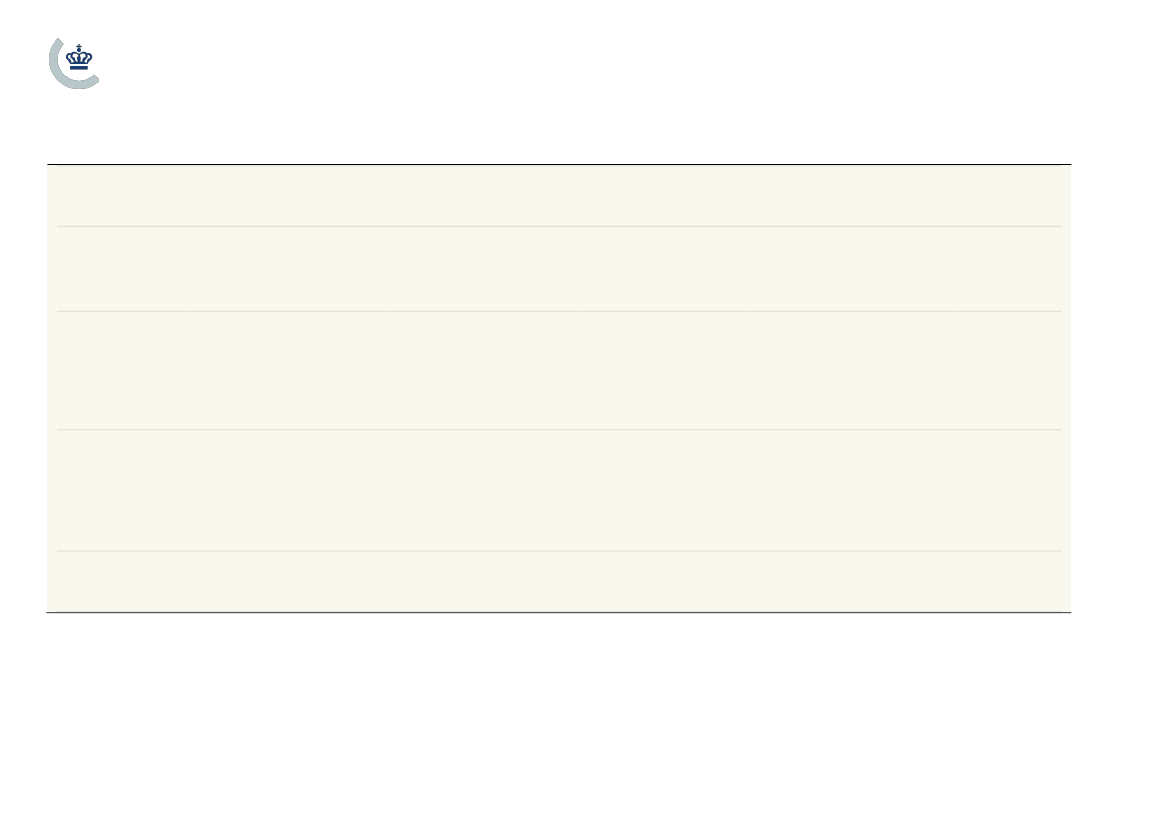1169x827 pixels.
Task: Select the second empty table row
Action: point(558,268)
